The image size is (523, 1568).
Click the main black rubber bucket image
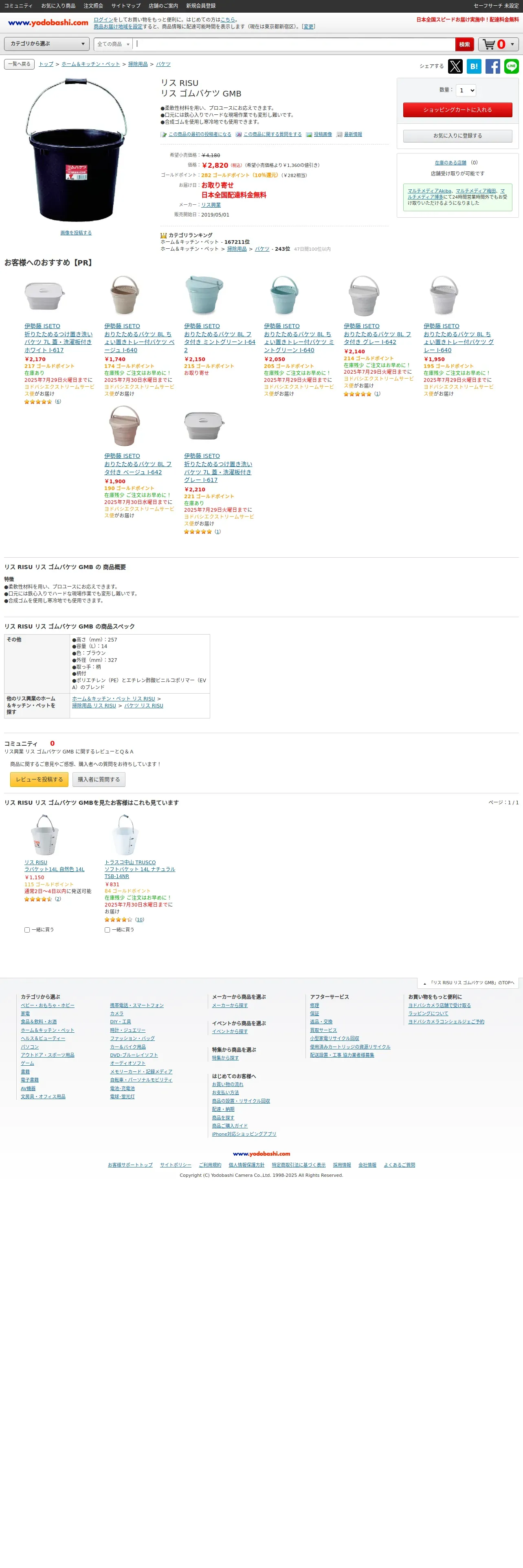point(76,150)
